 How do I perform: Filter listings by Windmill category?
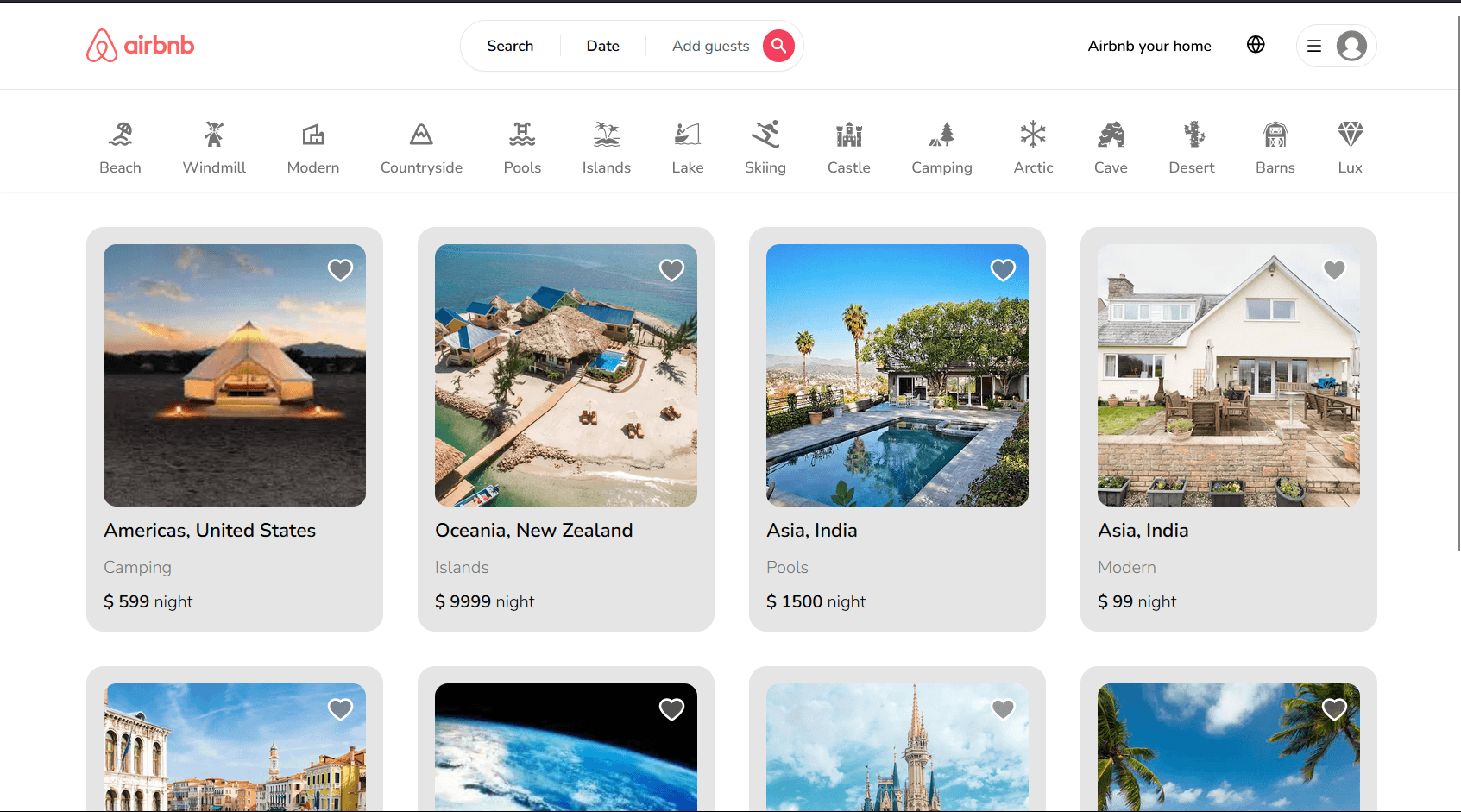[x=214, y=148]
